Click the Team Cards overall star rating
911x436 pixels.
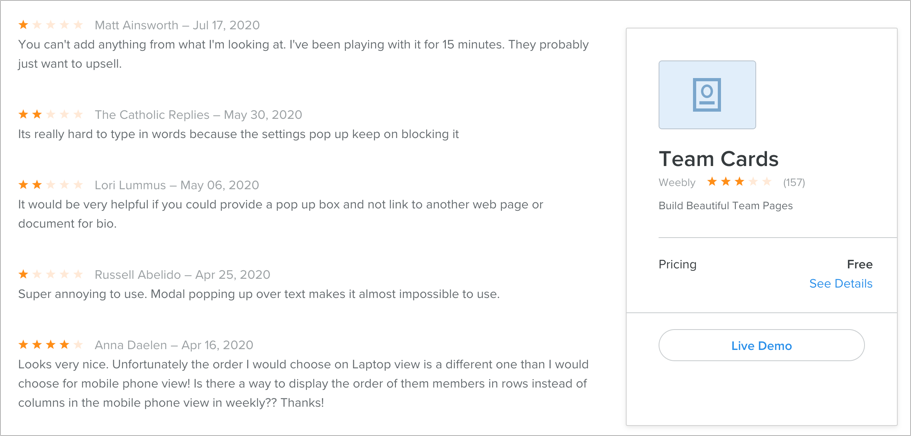tap(739, 182)
